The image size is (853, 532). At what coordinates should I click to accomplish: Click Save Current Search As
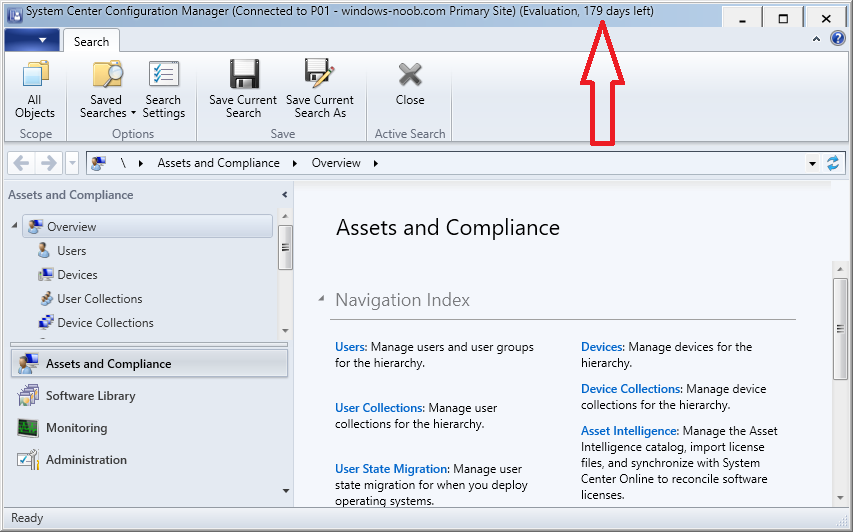point(320,90)
